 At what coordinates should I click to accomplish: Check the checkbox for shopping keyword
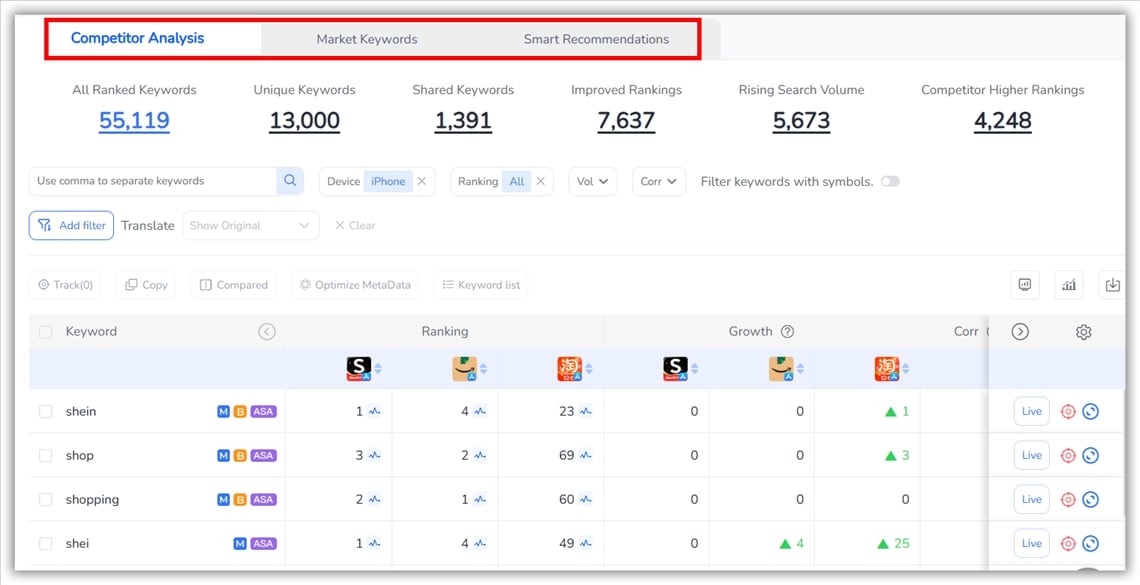tap(45, 500)
